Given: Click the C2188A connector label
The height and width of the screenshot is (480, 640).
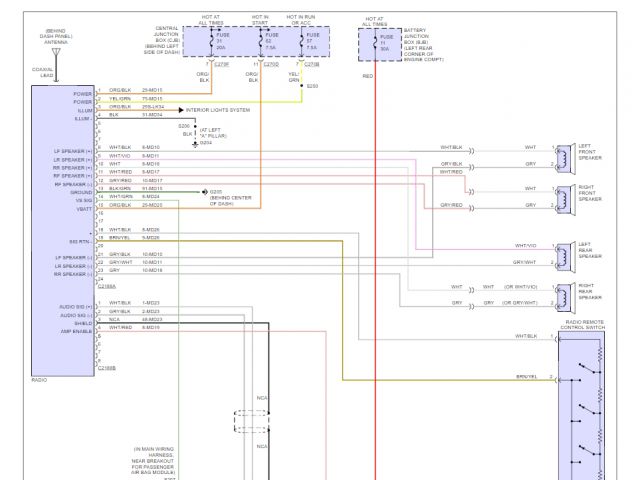Looking at the screenshot, I should 105,285.
